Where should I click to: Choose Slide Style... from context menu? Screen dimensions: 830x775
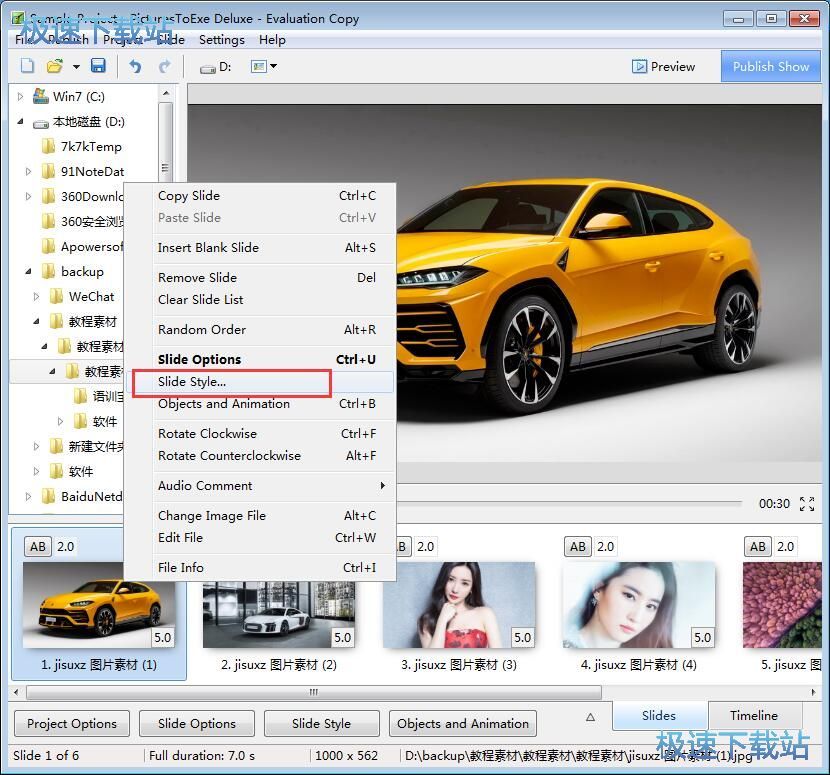[x=192, y=382]
